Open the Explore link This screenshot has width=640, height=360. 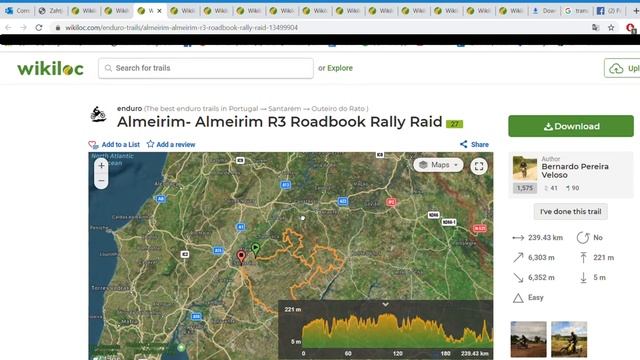[x=340, y=68]
